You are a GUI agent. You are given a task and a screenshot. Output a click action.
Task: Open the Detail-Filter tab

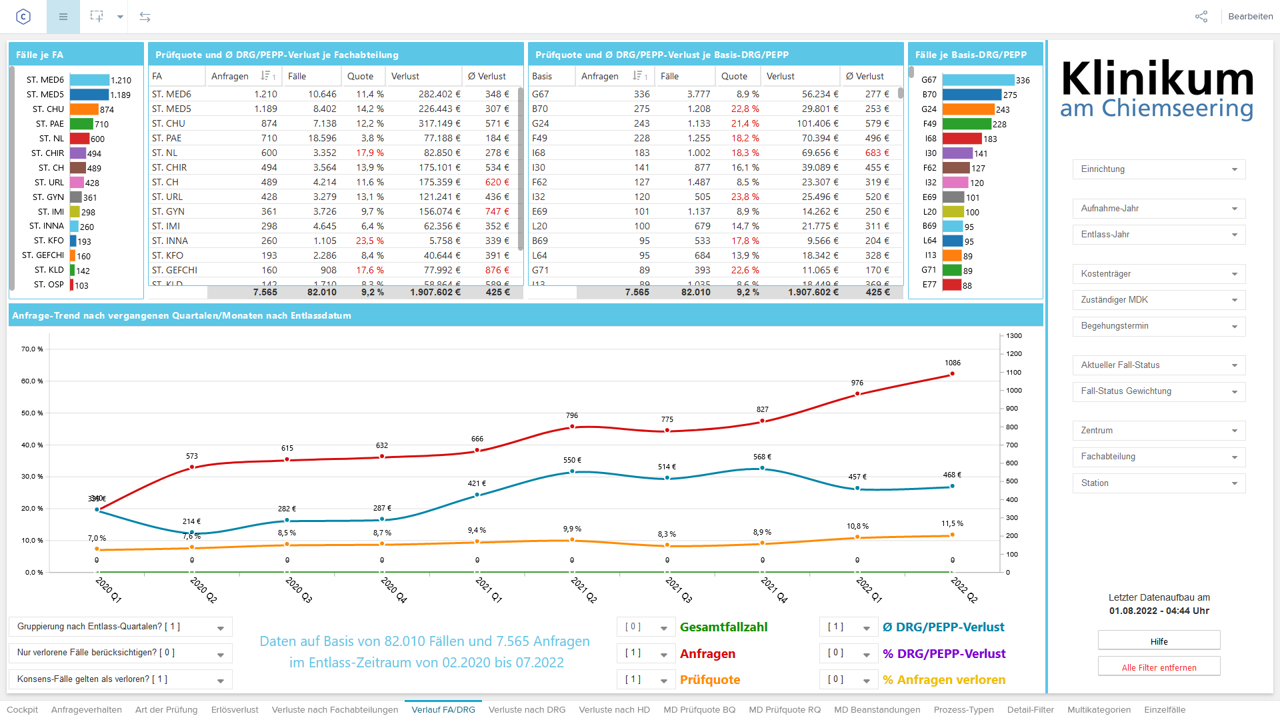[x=1030, y=710]
